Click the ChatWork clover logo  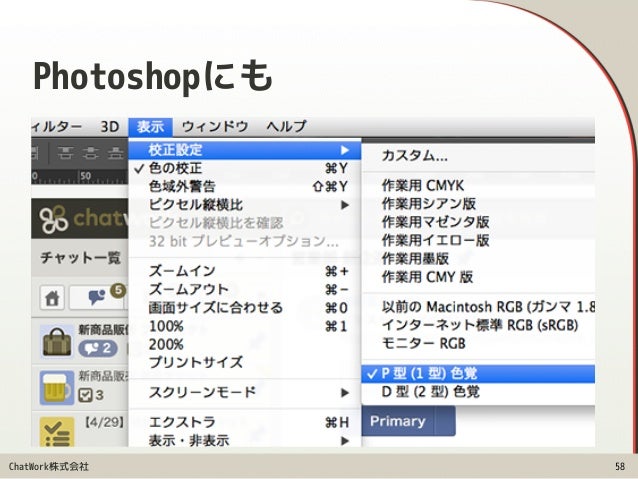[53, 219]
